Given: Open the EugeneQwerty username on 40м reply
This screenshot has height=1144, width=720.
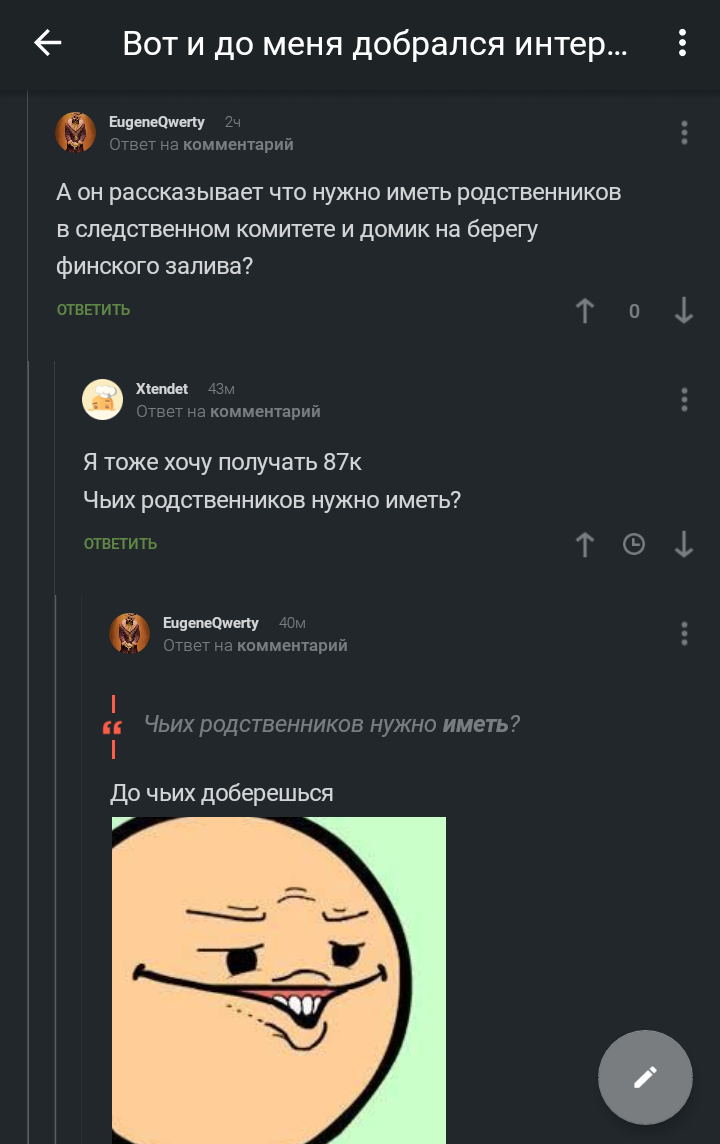Looking at the screenshot, I should [211, 622].
